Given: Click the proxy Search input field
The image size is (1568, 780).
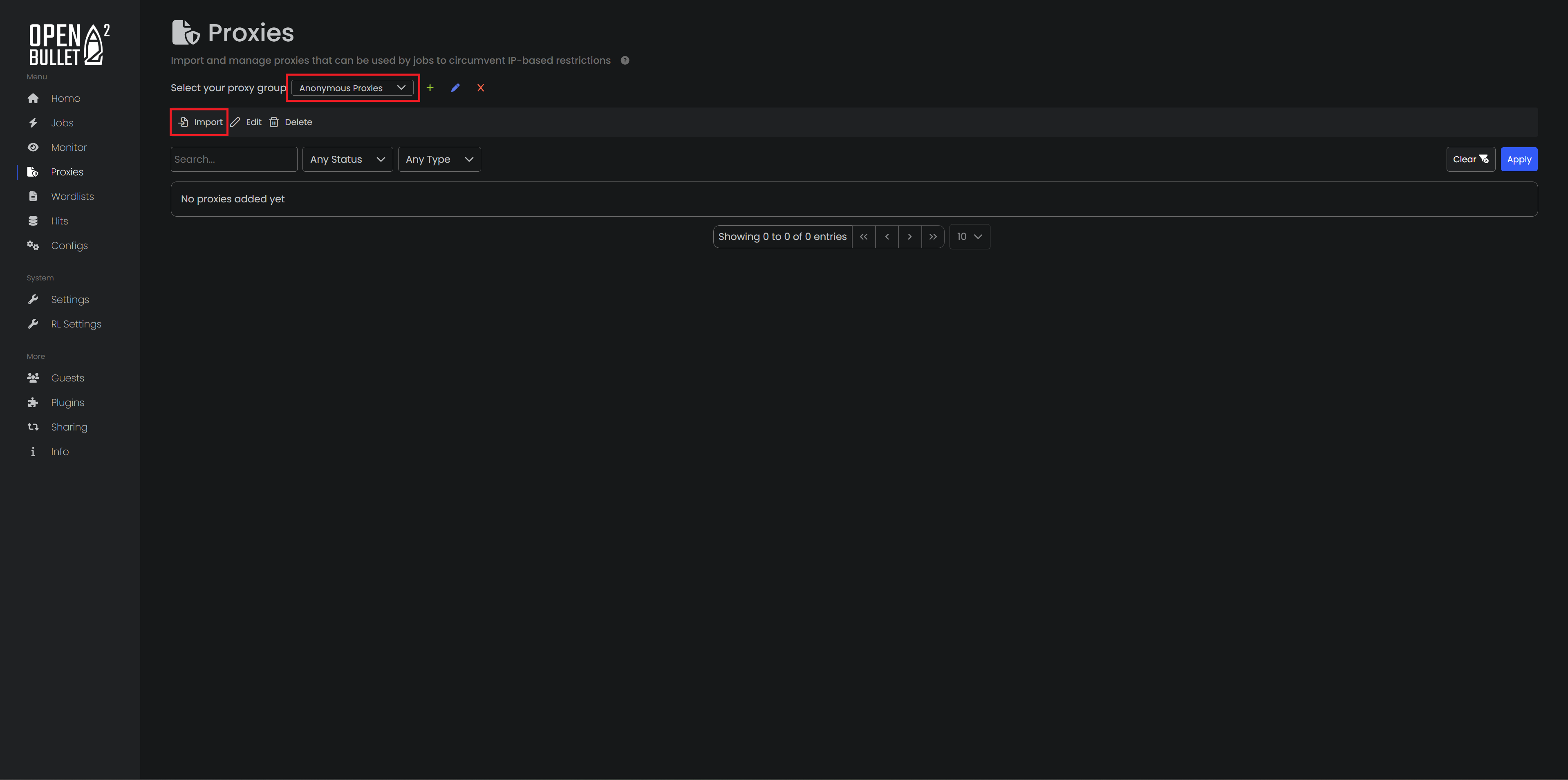Looking at the screenshot, I should [234, 159].
